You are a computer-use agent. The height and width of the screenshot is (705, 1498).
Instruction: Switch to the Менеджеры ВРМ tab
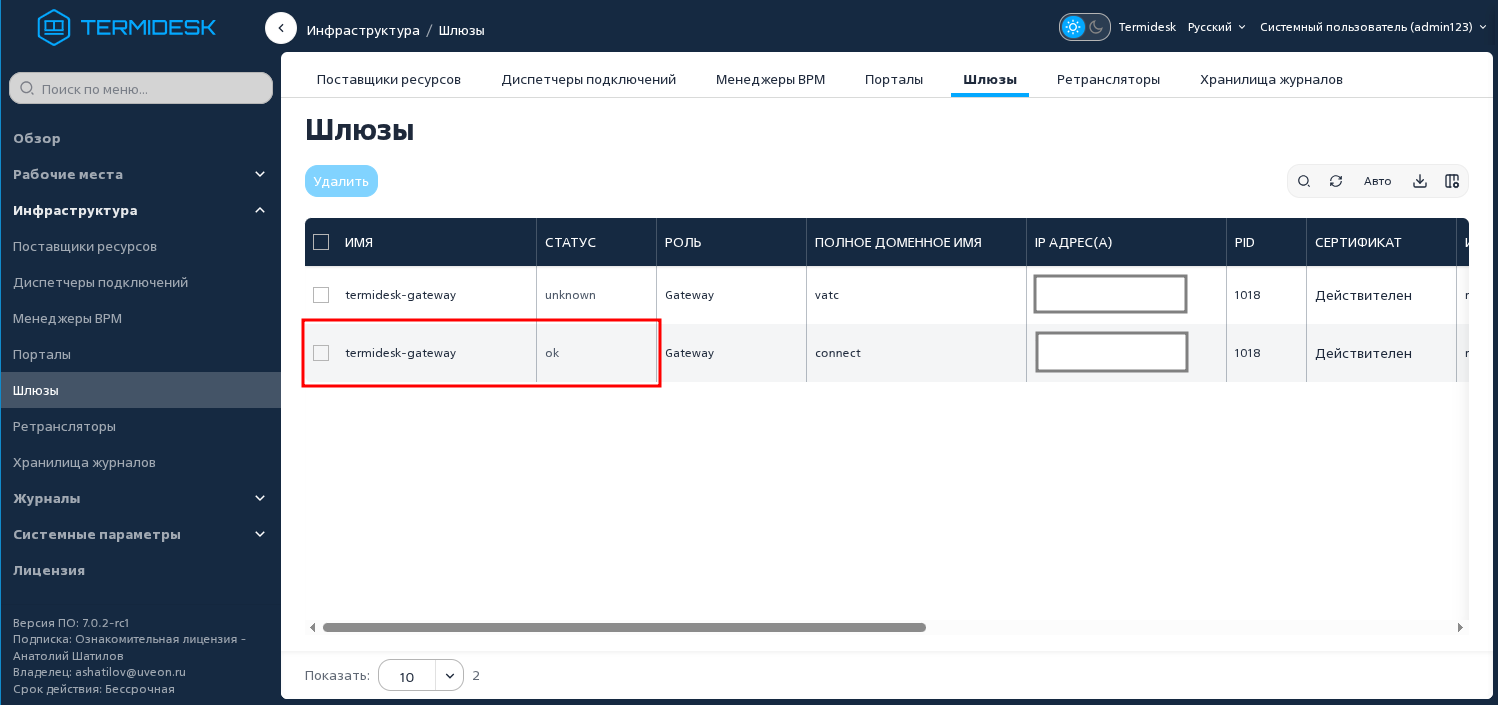[x=771, y=79]
